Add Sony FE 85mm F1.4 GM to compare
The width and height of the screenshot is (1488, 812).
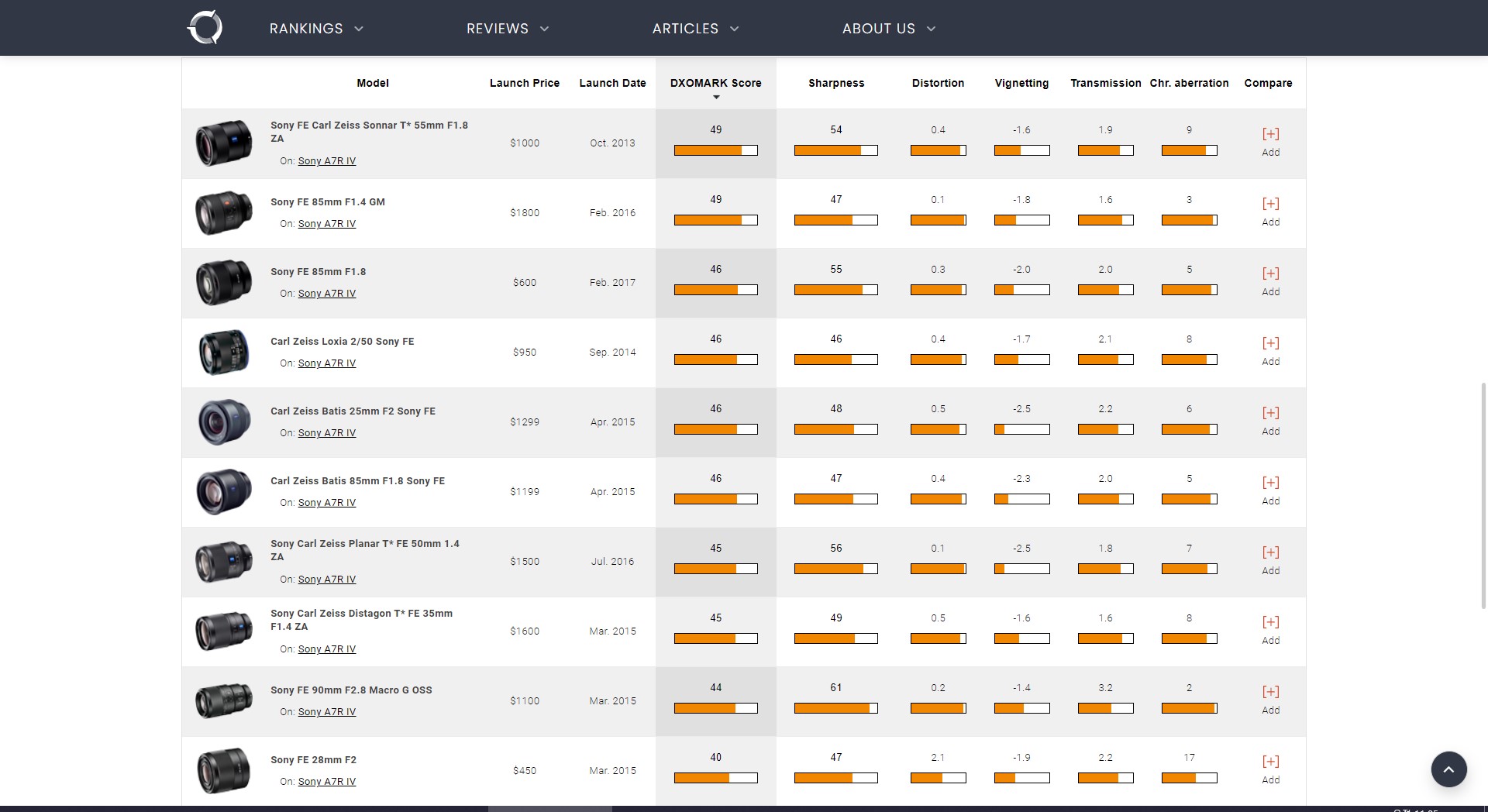[1270, 212]
